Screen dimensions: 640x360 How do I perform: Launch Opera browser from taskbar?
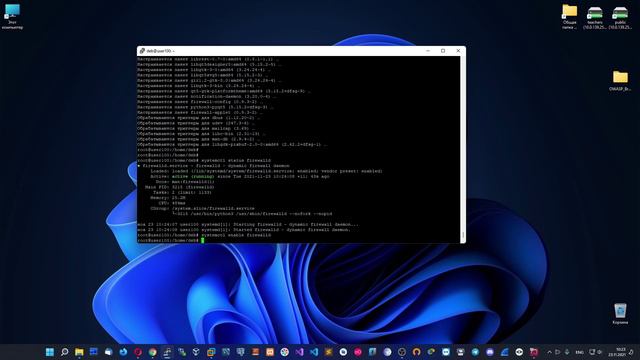(138, 352)
